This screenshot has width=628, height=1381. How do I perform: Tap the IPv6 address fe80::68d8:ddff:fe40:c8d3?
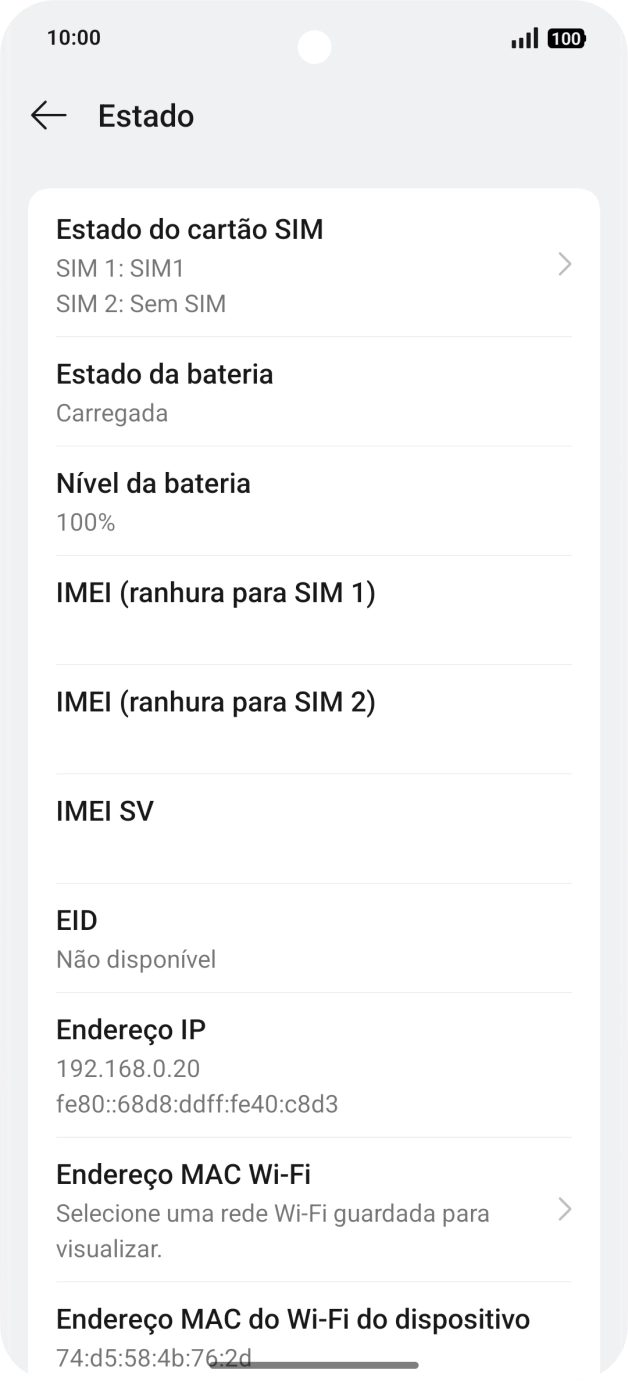(x=197, y=1104)
